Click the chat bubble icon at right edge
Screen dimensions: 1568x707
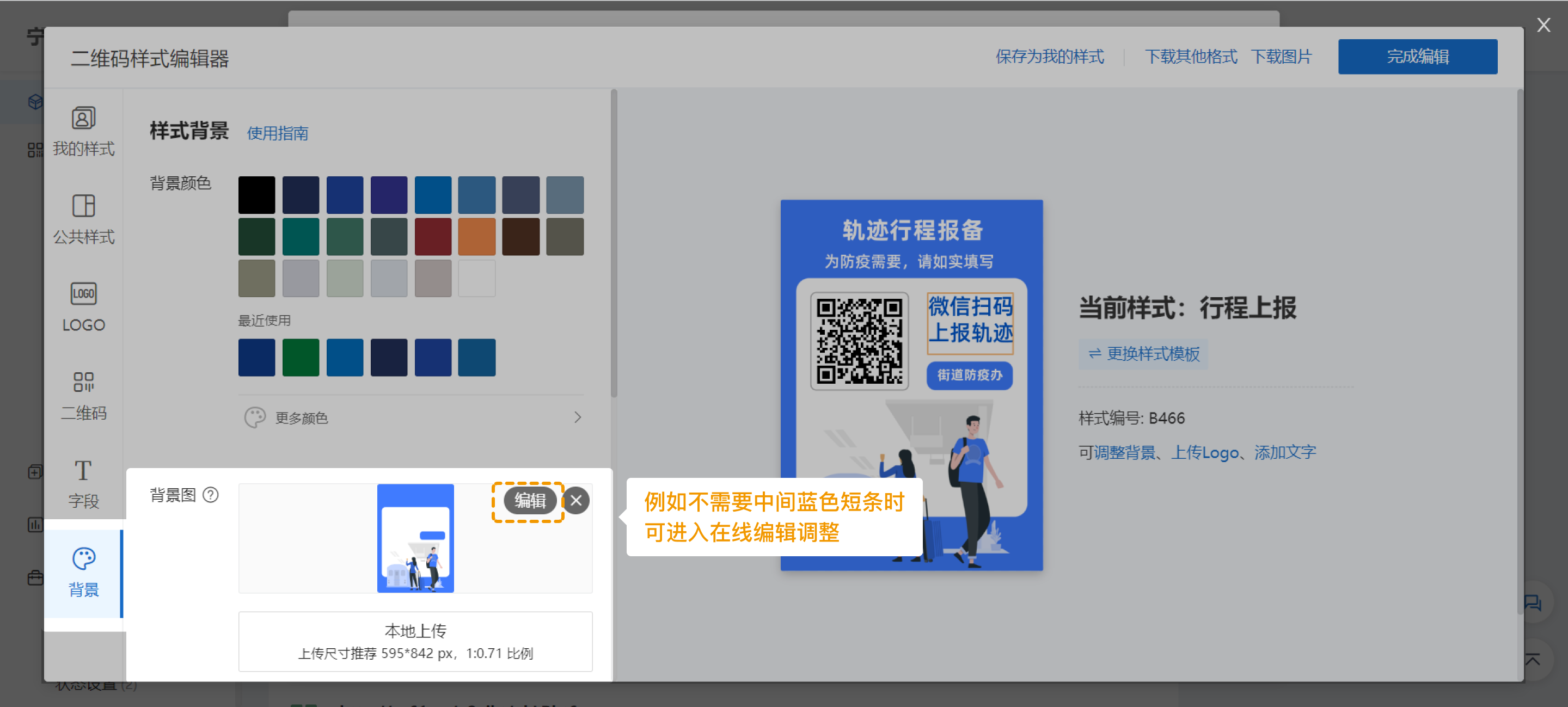pyautogui.click(x=1532, y=603)
